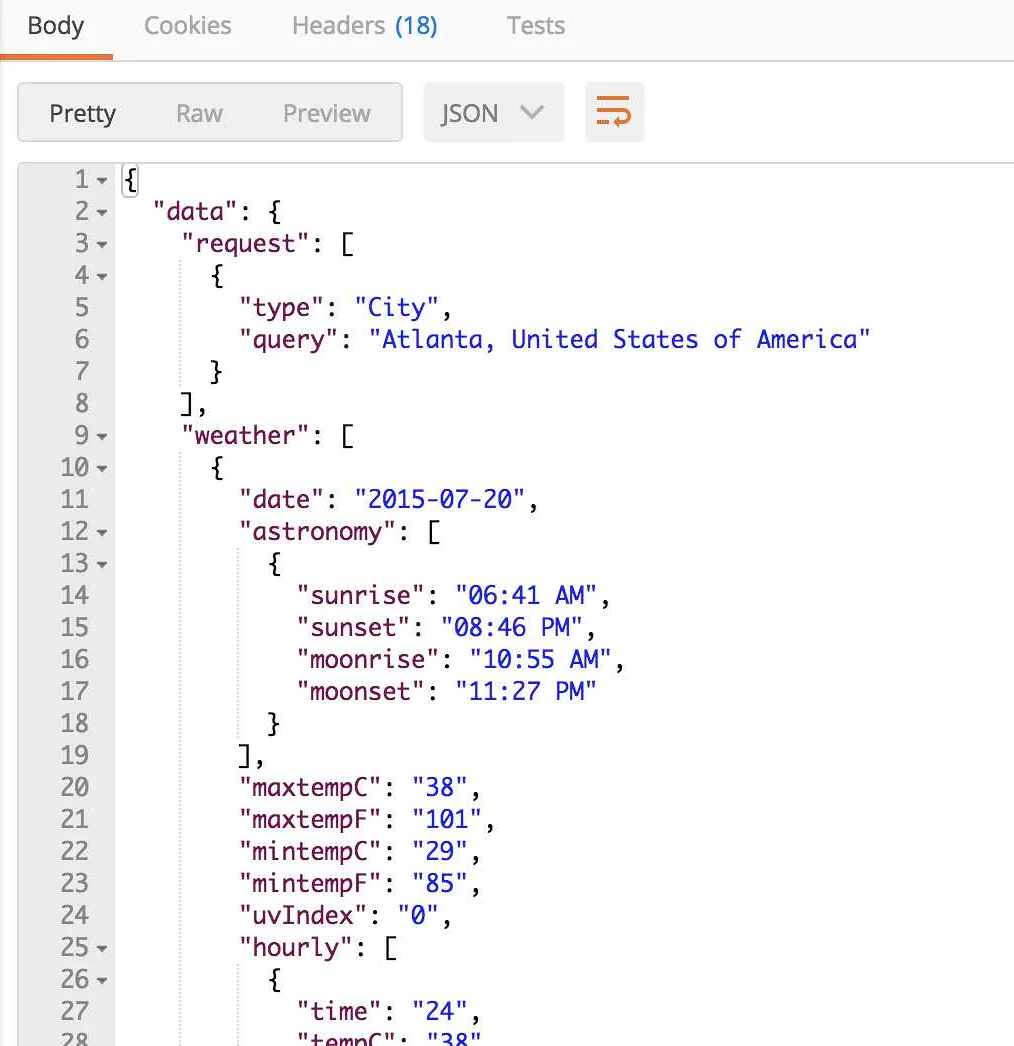Collapse the "weather" array fold arrow
Image resolution: width=1014 pixels, height=1046 pixels.
pyautogui.click(x=102, y=437)
